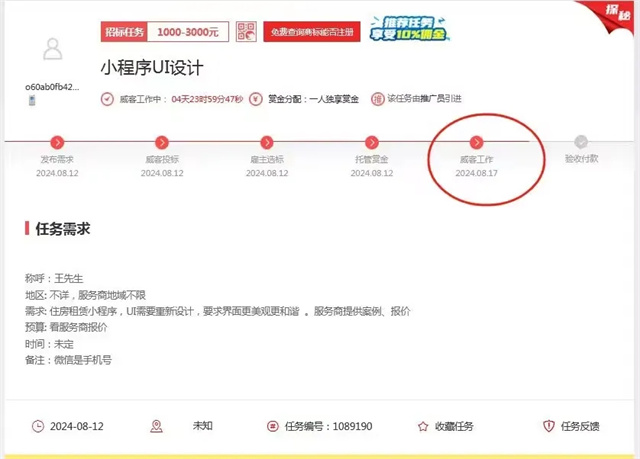Click the username o60ab0fb42...
Screen dimensions: 640x459
tap(52, 87)
